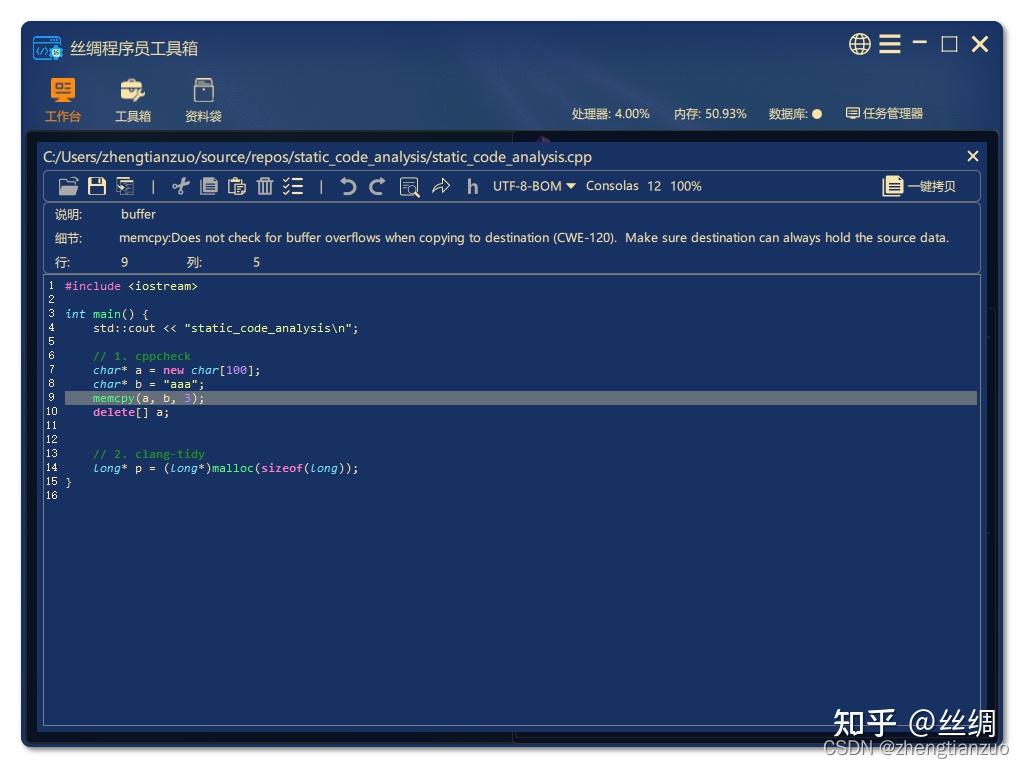
Task: Delete text via the trash icon
Action: 264,186
